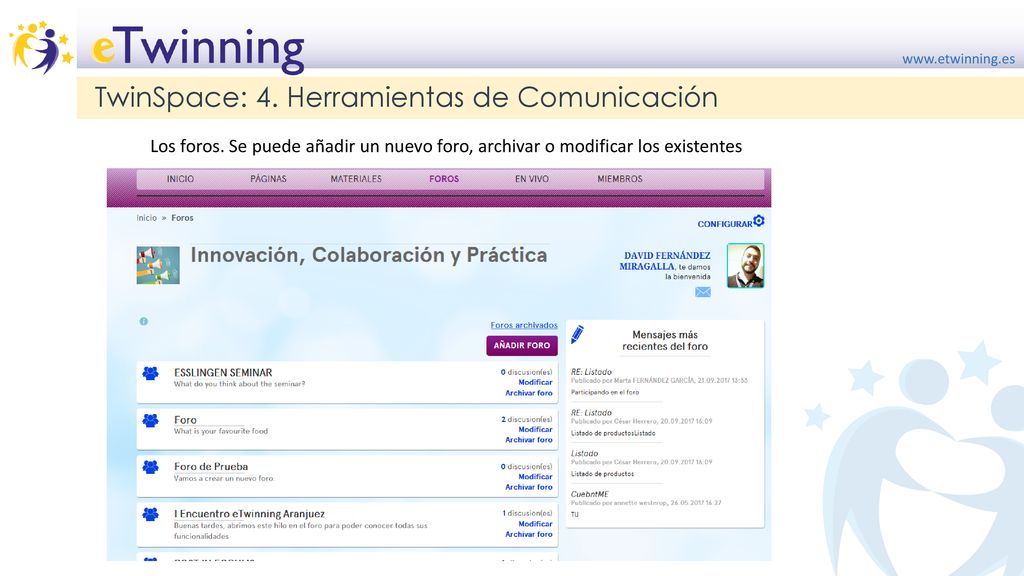The width and height of the screenshot is (1024, 576).
Task: Click Modificar for ESSLINGEN SEMINAR
Action: coord(536,383)
